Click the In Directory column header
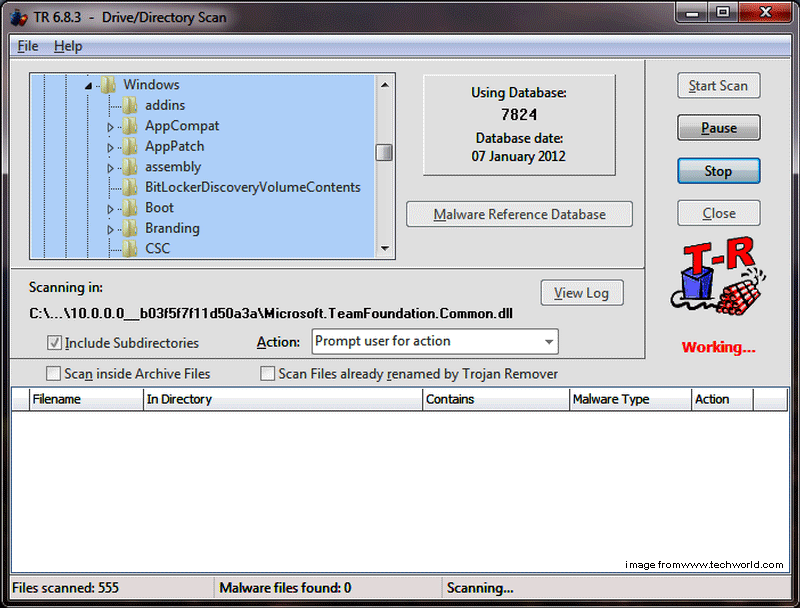Screen dimensions: 800x608 pos(283,399)
